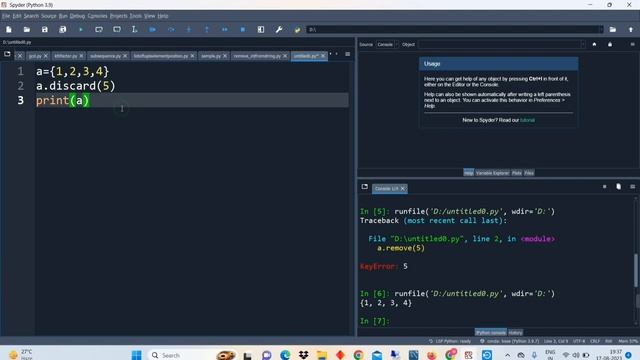This screenshot has height=360, width=640.
Task: Step out of function in debugger
Action: pyautogui.click(x=207, y=29)
